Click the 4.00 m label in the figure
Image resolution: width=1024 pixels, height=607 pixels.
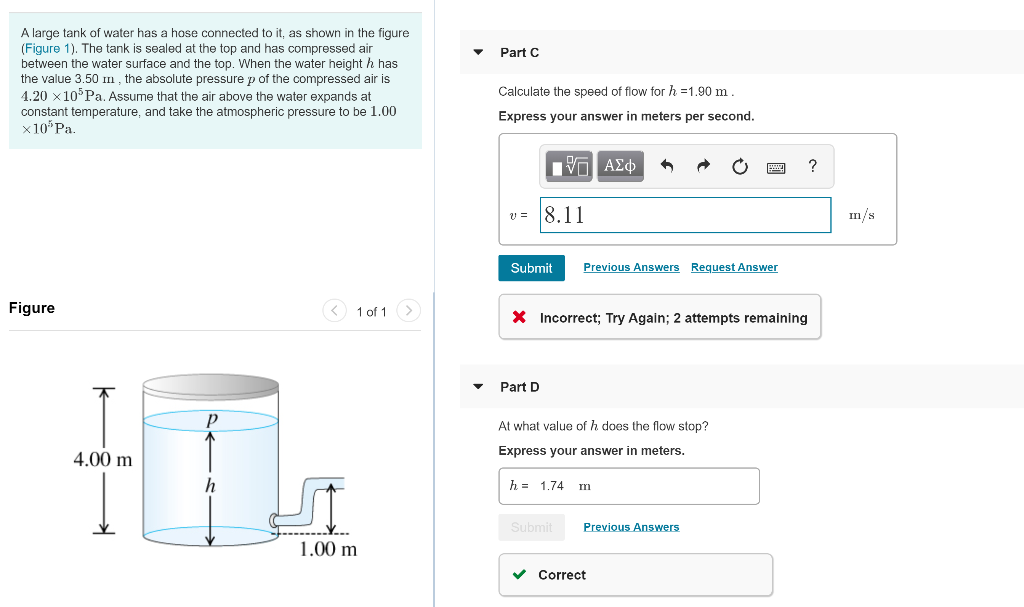pos(103,459)
